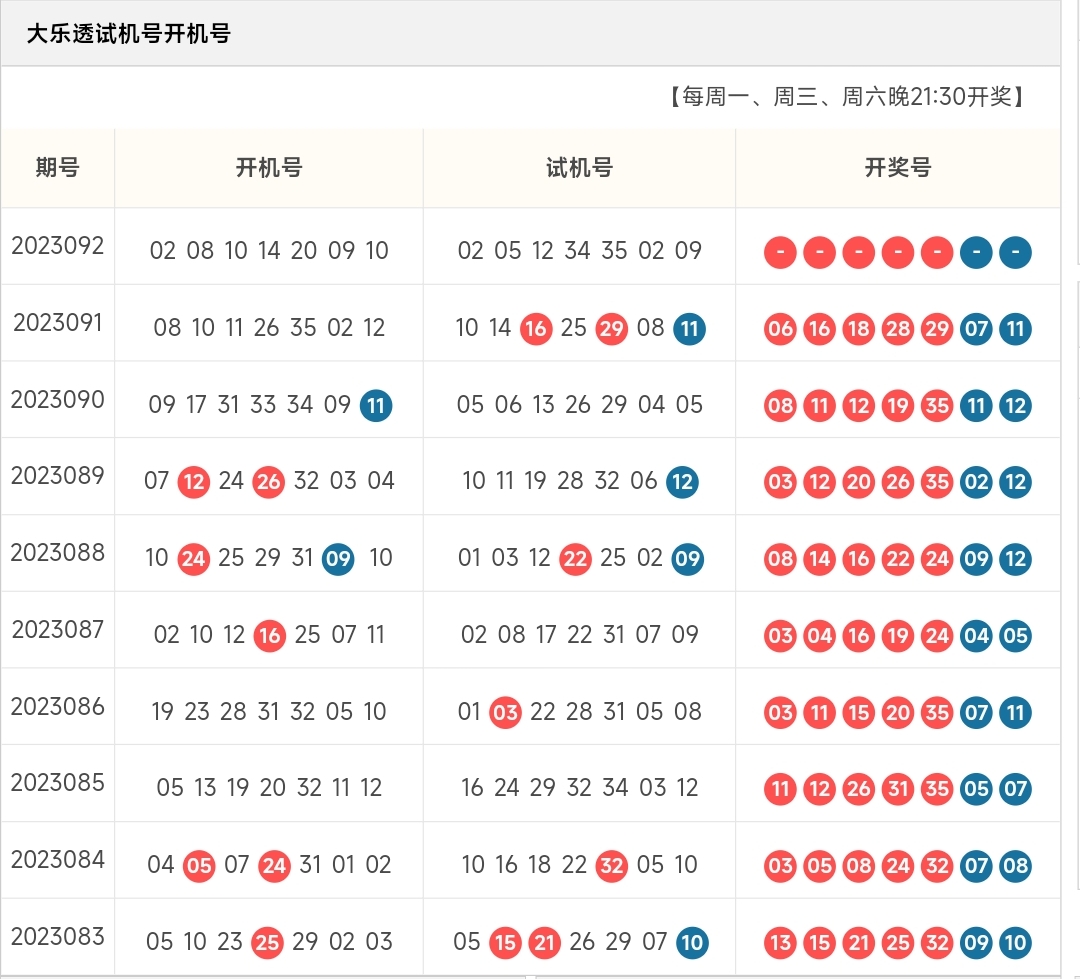Click 试机号 numbers 02 08 17 22 31 07 09
The width and height of the screenshot is (1080, 979).
pyautogui.click(x=580, y=635)
